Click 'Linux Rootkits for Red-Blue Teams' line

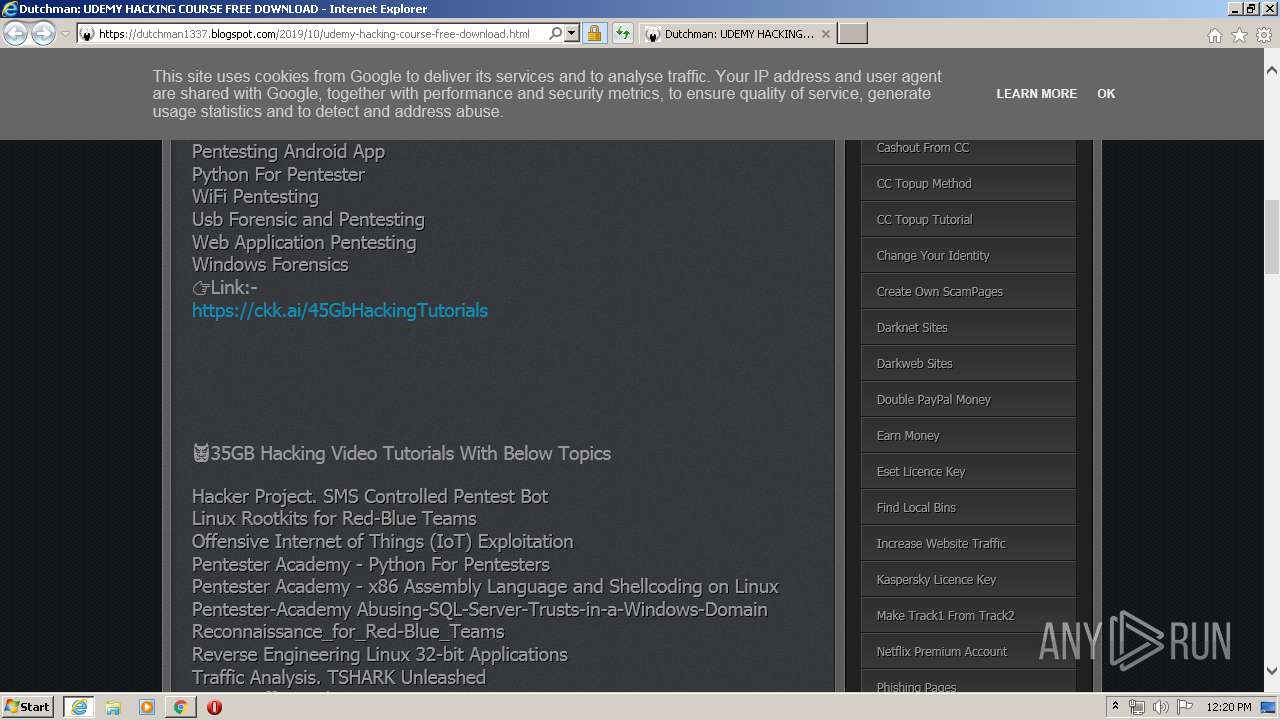click(x=334, y=519)
